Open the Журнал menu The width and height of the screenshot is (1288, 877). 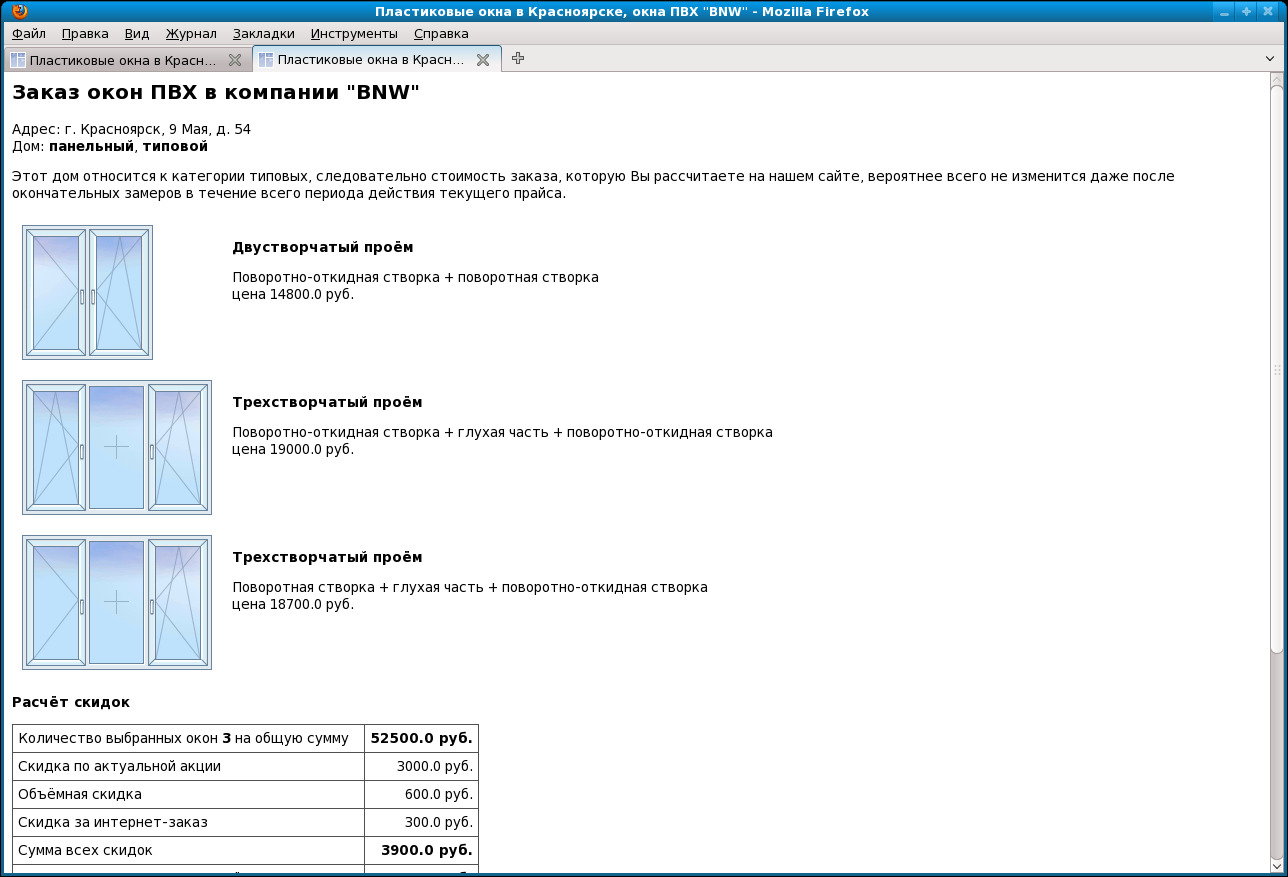point(190,33)
